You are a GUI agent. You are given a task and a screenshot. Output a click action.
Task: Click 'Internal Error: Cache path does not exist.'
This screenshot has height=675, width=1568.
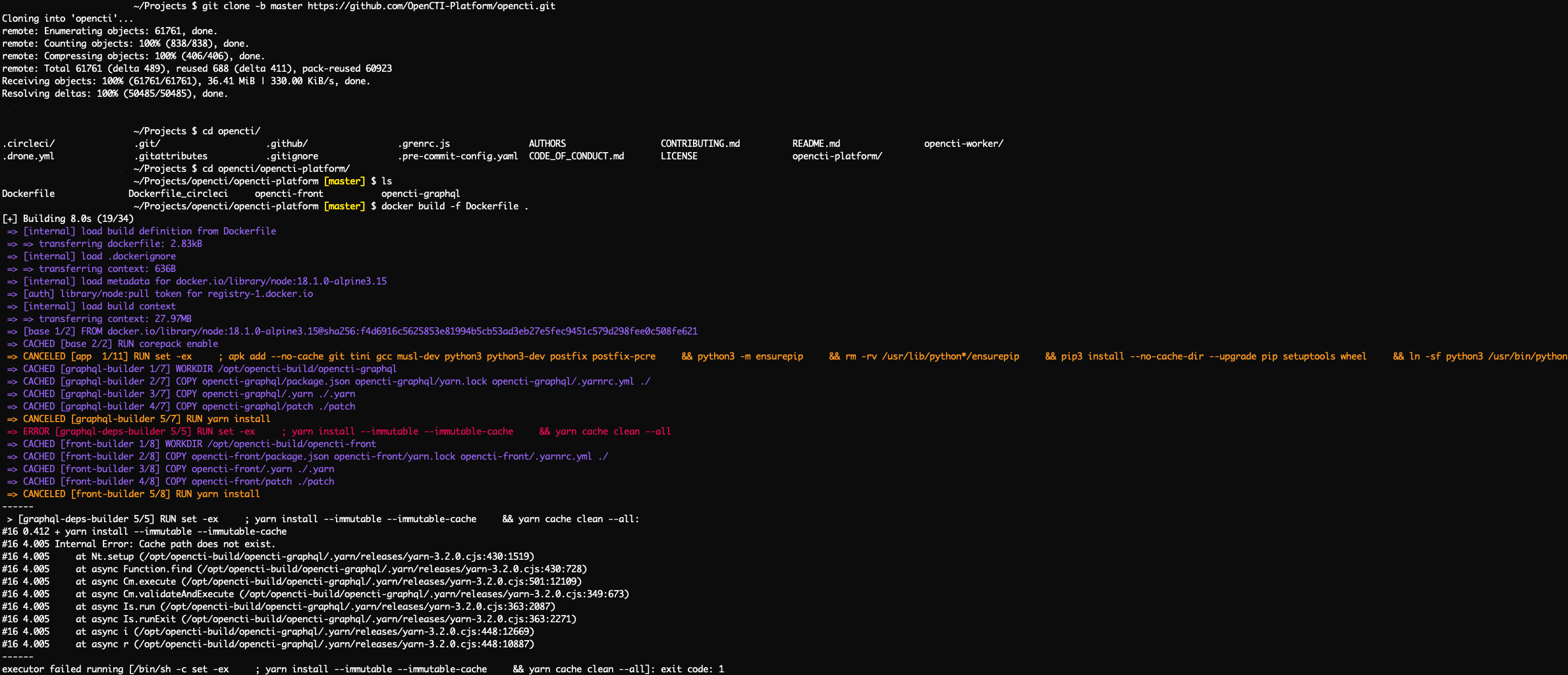pos(165,544)
